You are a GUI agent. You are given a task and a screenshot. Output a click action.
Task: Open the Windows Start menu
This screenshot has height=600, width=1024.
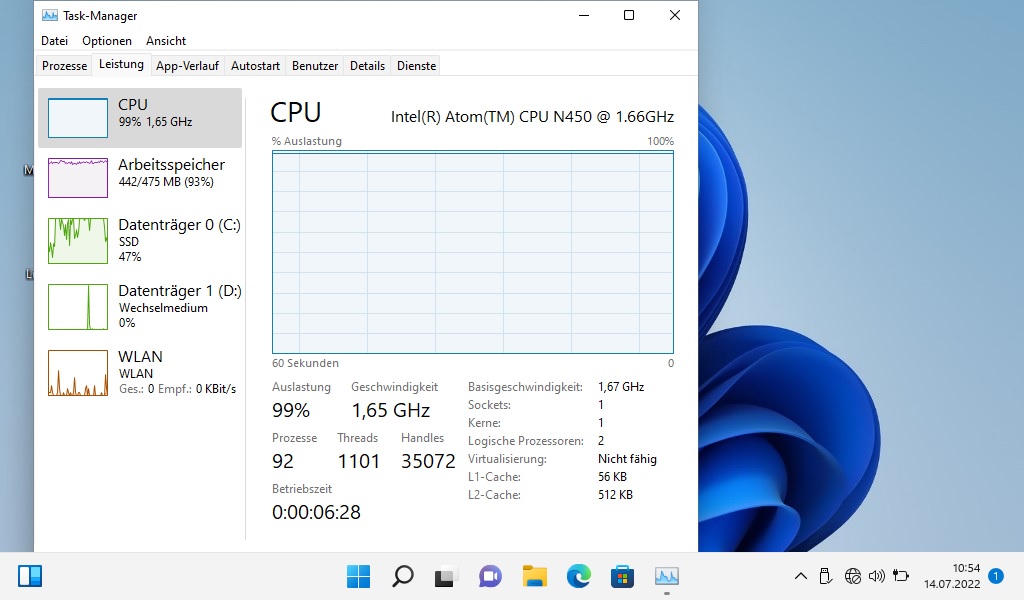(x=358, y=576)
